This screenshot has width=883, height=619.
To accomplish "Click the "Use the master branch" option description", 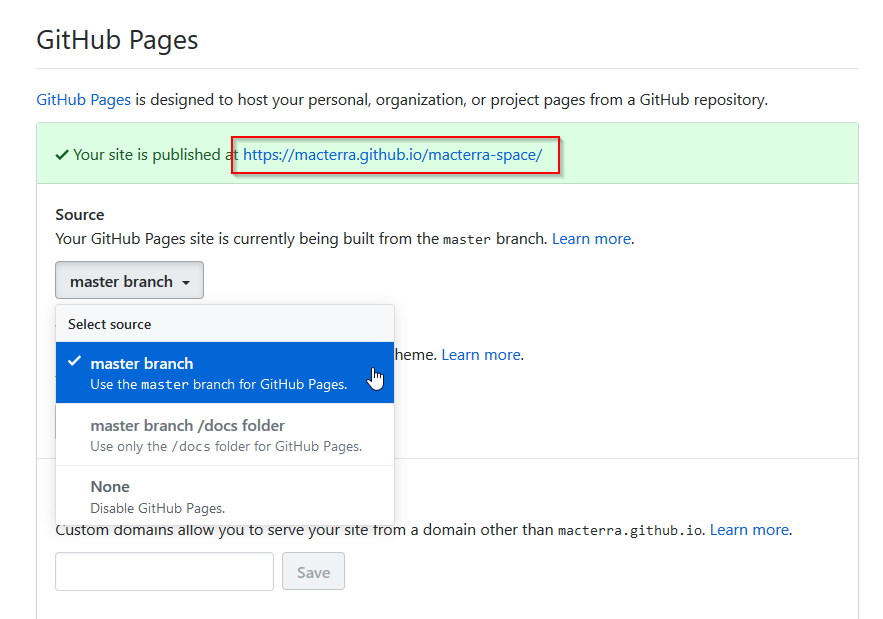I will (x=218, y=384).
